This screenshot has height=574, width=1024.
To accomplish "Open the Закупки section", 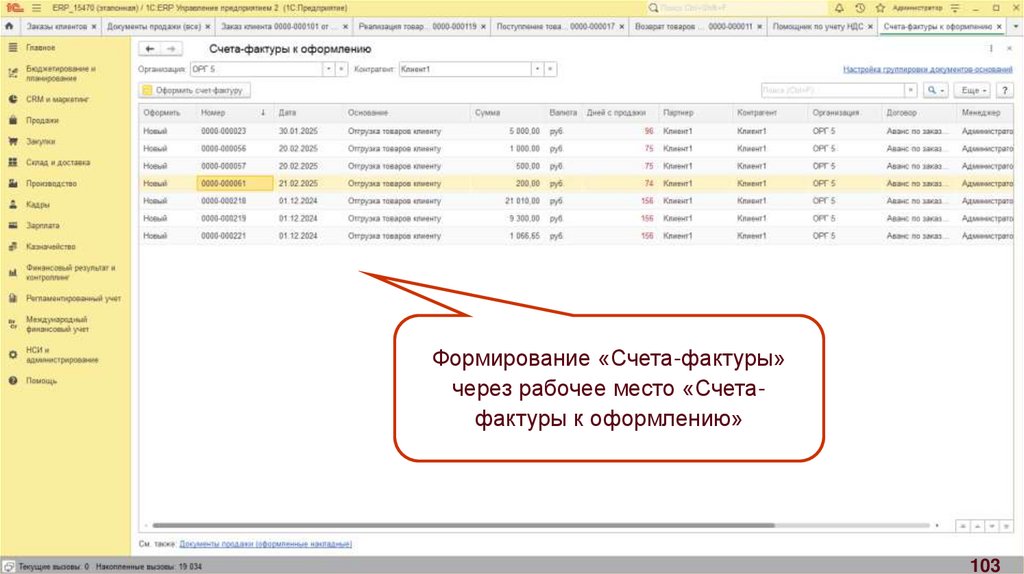I will [x=40, y=141].
